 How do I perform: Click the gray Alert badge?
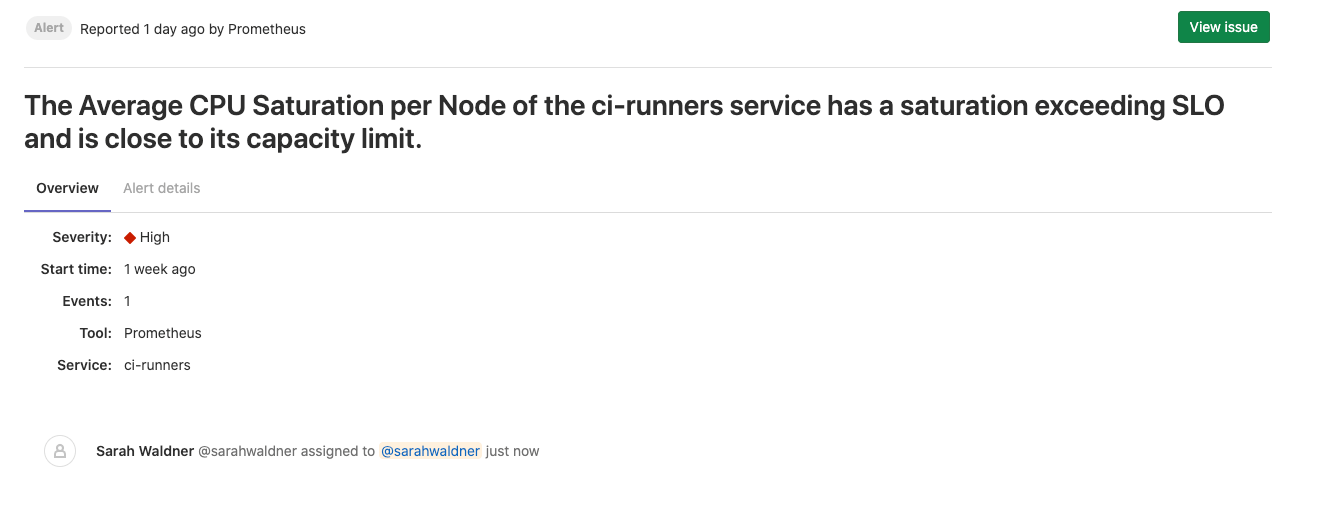pyautogui.click(x=49, y=28)
